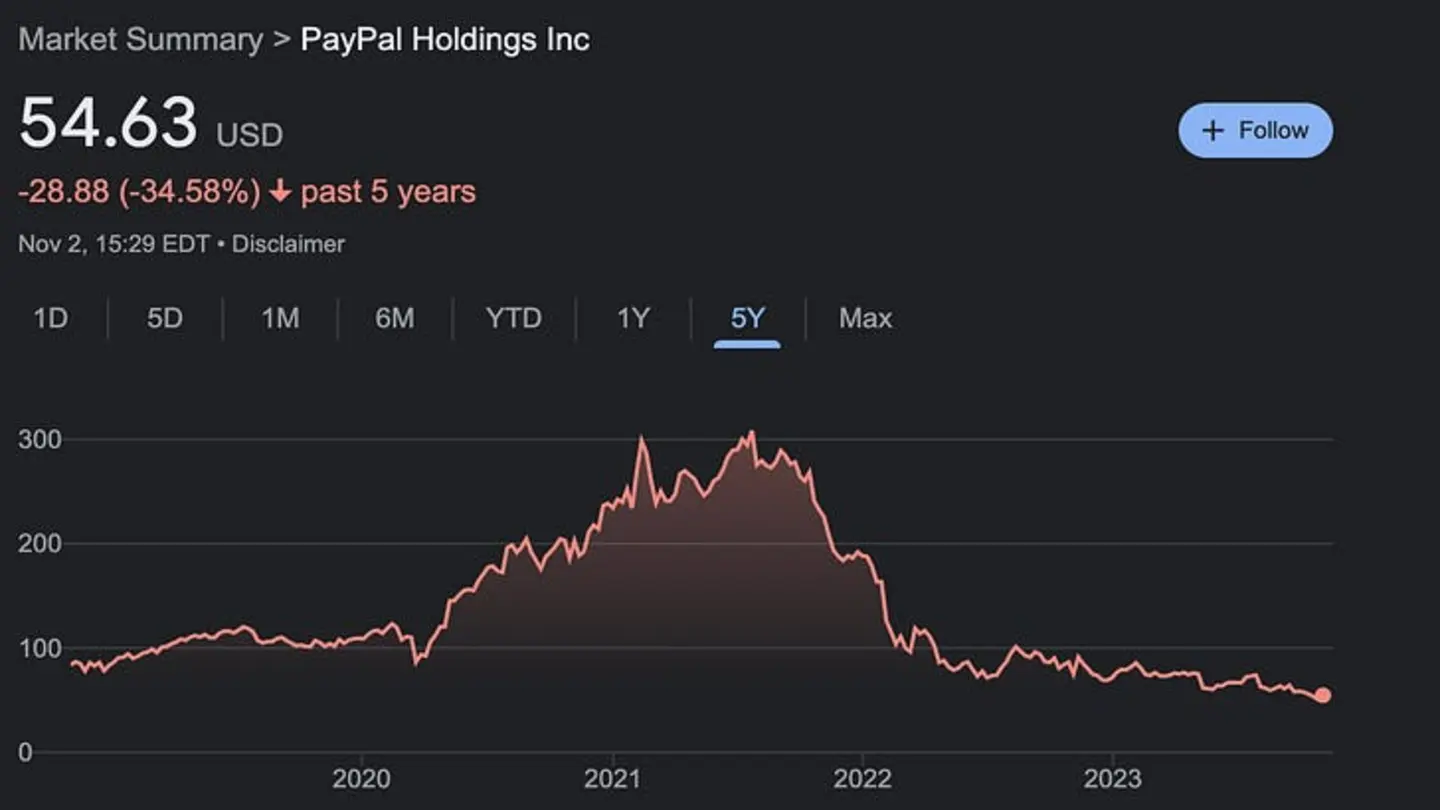Open the Max historical chart

click(864, 318)
